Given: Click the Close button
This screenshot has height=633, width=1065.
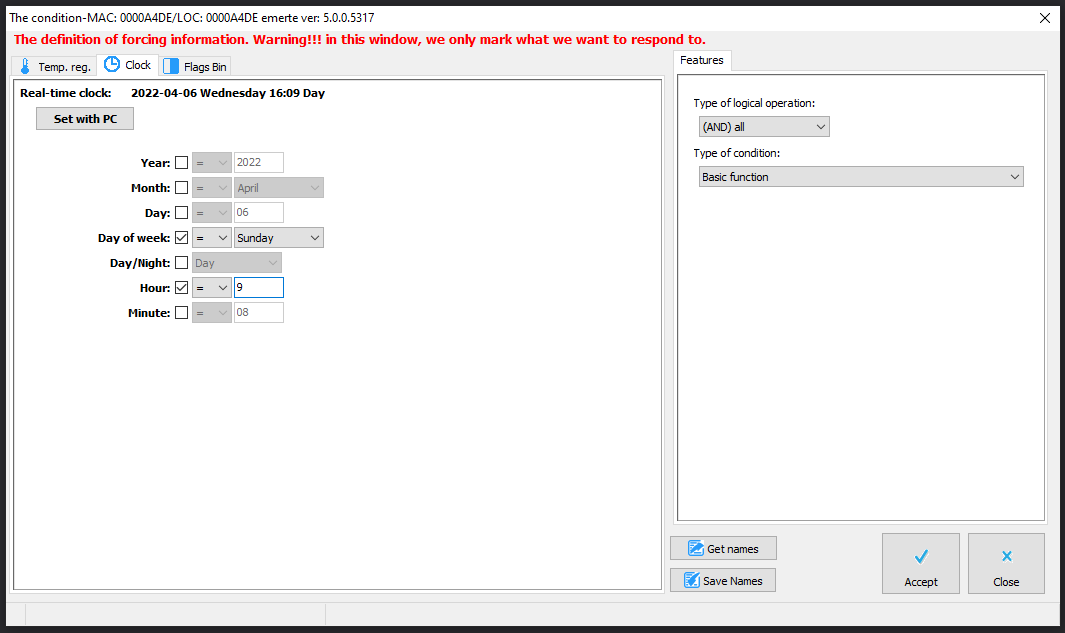Looking at the screenshot, I should click(1007, 564).
